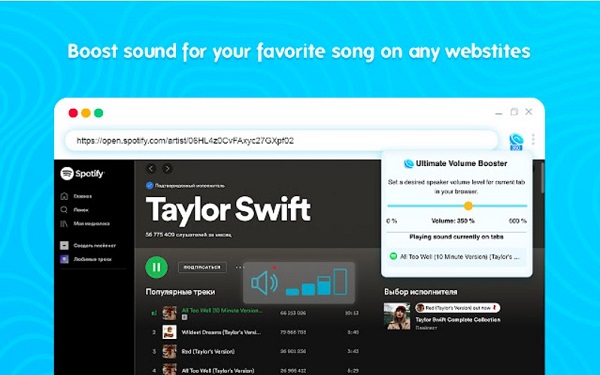Image resolution: width=600 pixels, height=375 pixels.
Task: Click the Spotify page scrollbar
Action: pyautogui.click(x=542, y=178)
